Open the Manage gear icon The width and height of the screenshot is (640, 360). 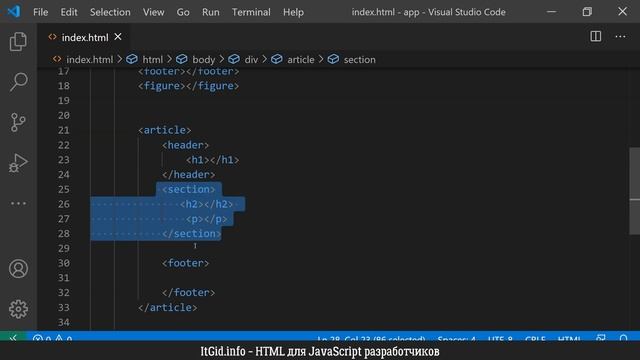(18, 309)
